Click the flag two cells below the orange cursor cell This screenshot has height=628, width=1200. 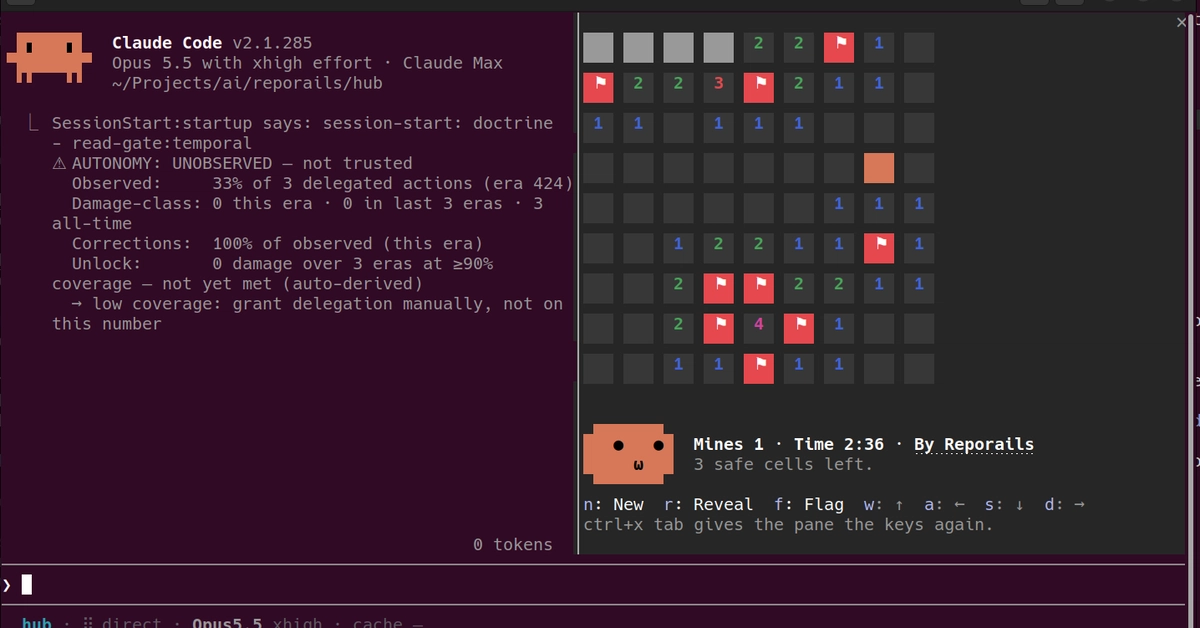tap(879, 248)
